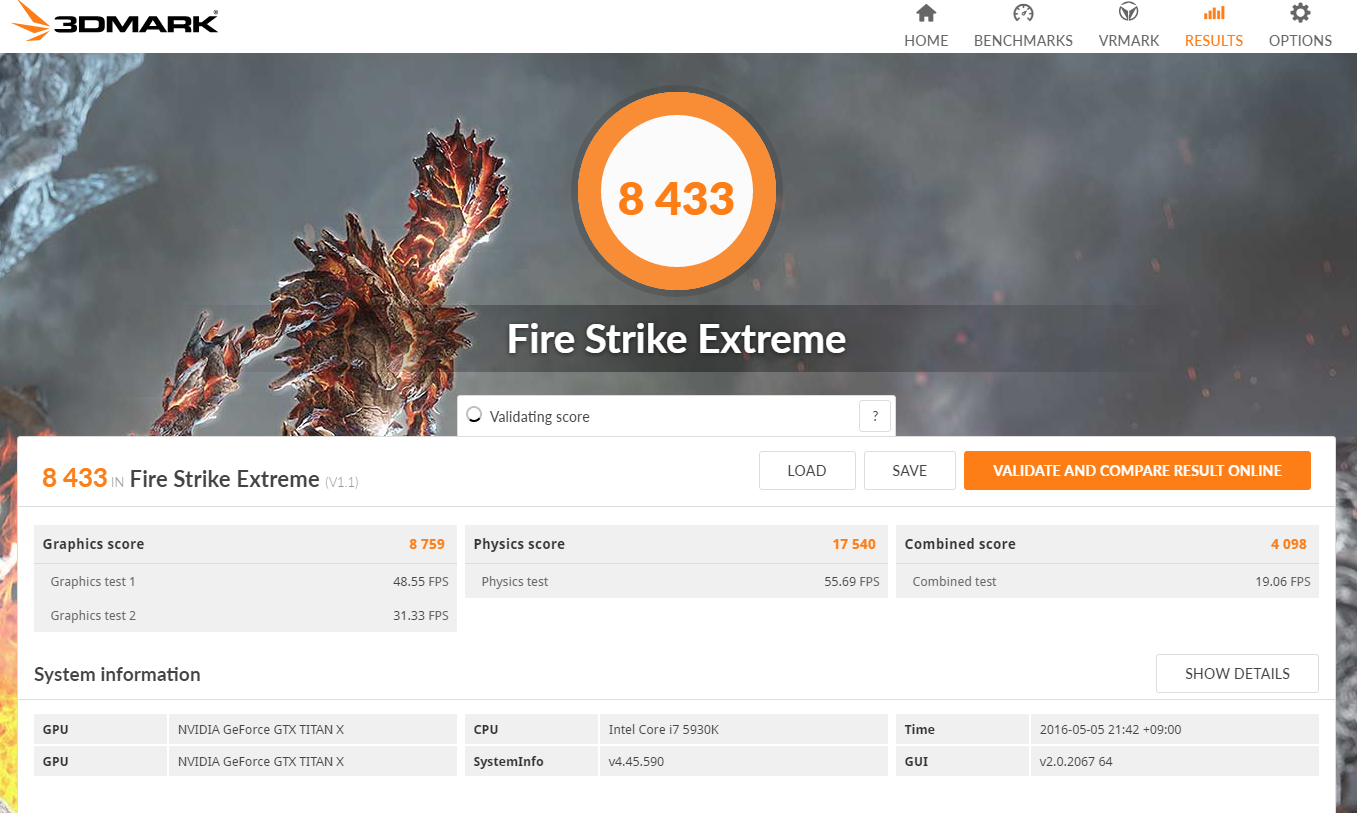Click the question mark help button
Screen dimensions: 1357x813
875,416
